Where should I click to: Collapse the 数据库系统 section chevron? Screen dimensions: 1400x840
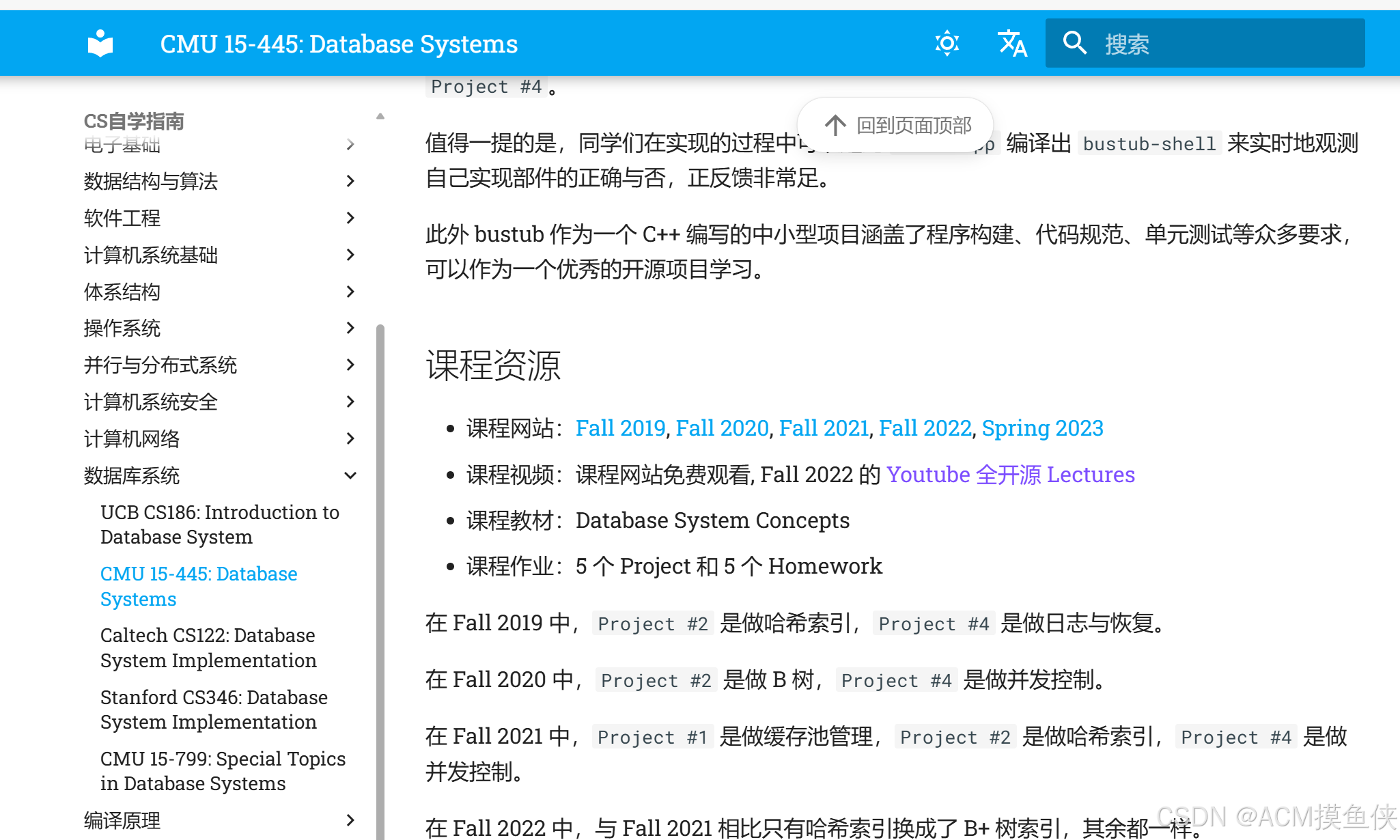point(350,475)
